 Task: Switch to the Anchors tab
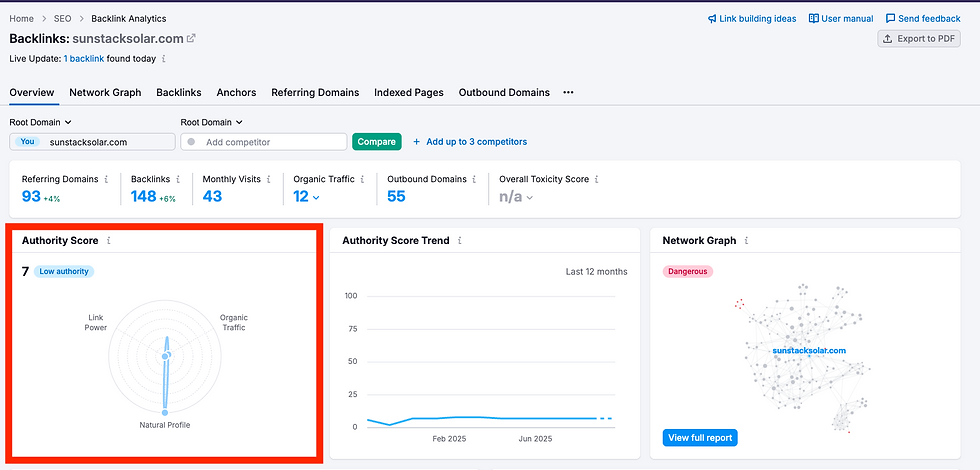[x=236, y=92]
